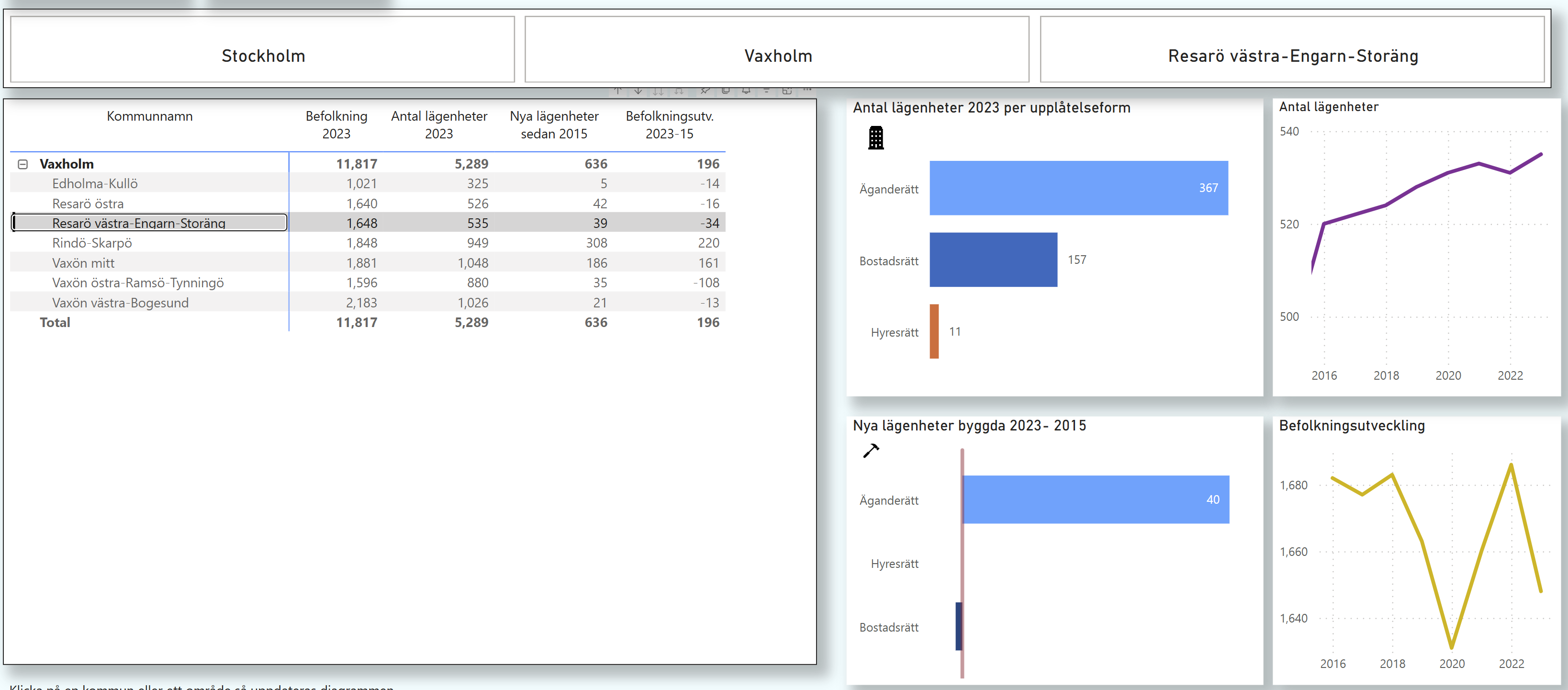The height and width of the screenshot is (690, 1568).
Task: Select the Edholma-Kullö area row
Action: point(95,183)
